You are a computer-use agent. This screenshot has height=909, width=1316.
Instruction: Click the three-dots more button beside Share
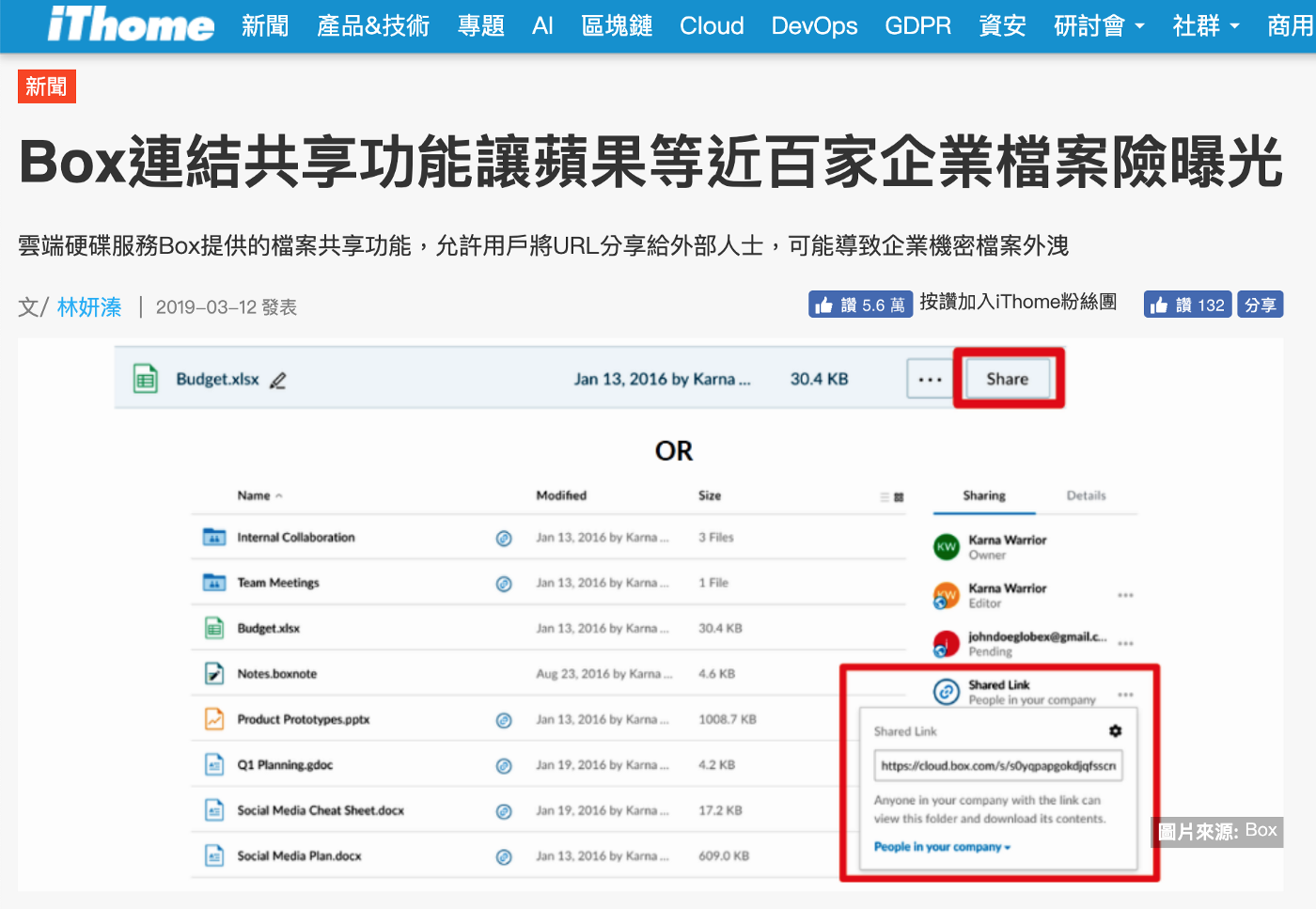tap(930, 380)
